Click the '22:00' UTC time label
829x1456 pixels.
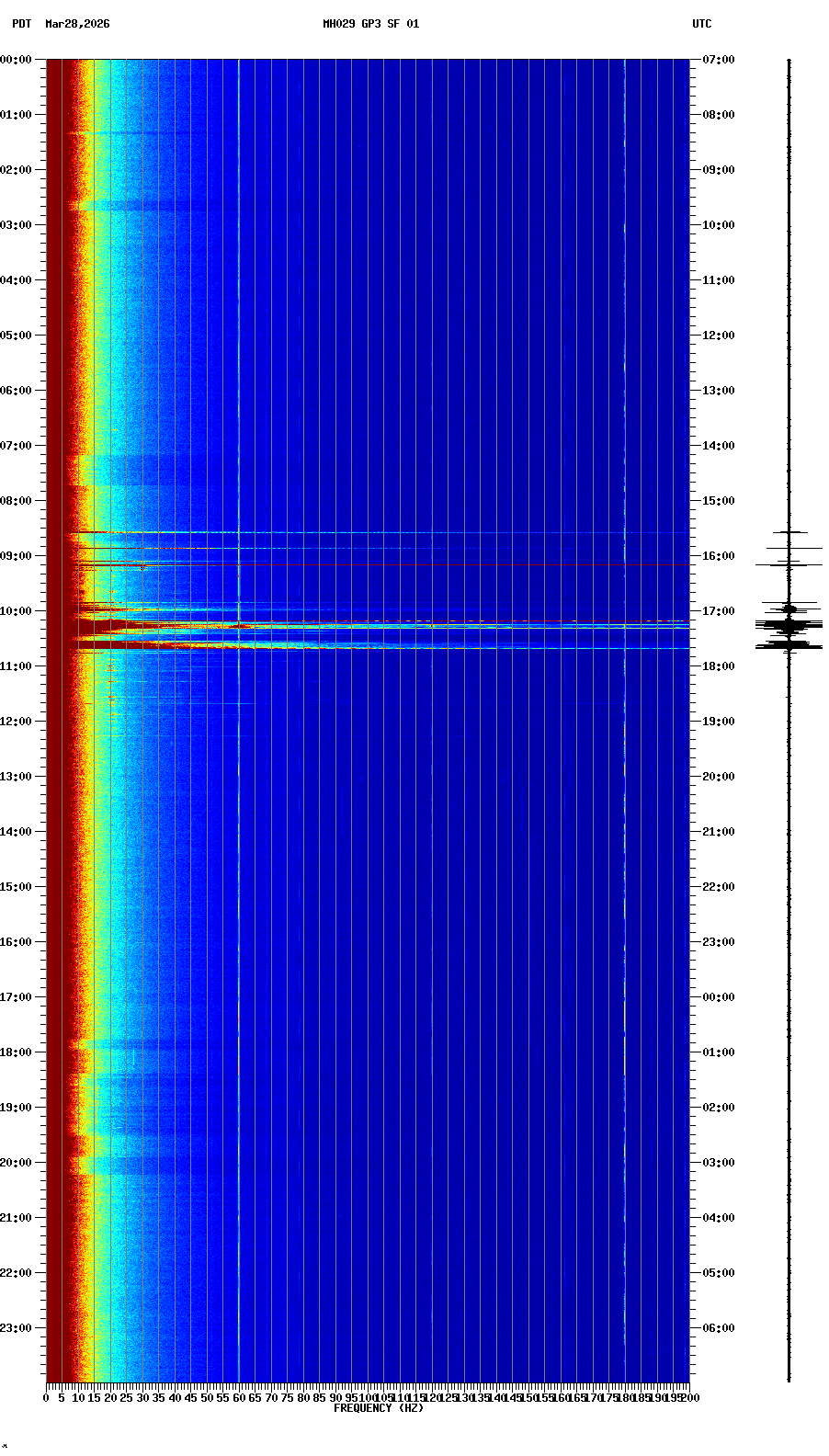[x=719, y=887]
